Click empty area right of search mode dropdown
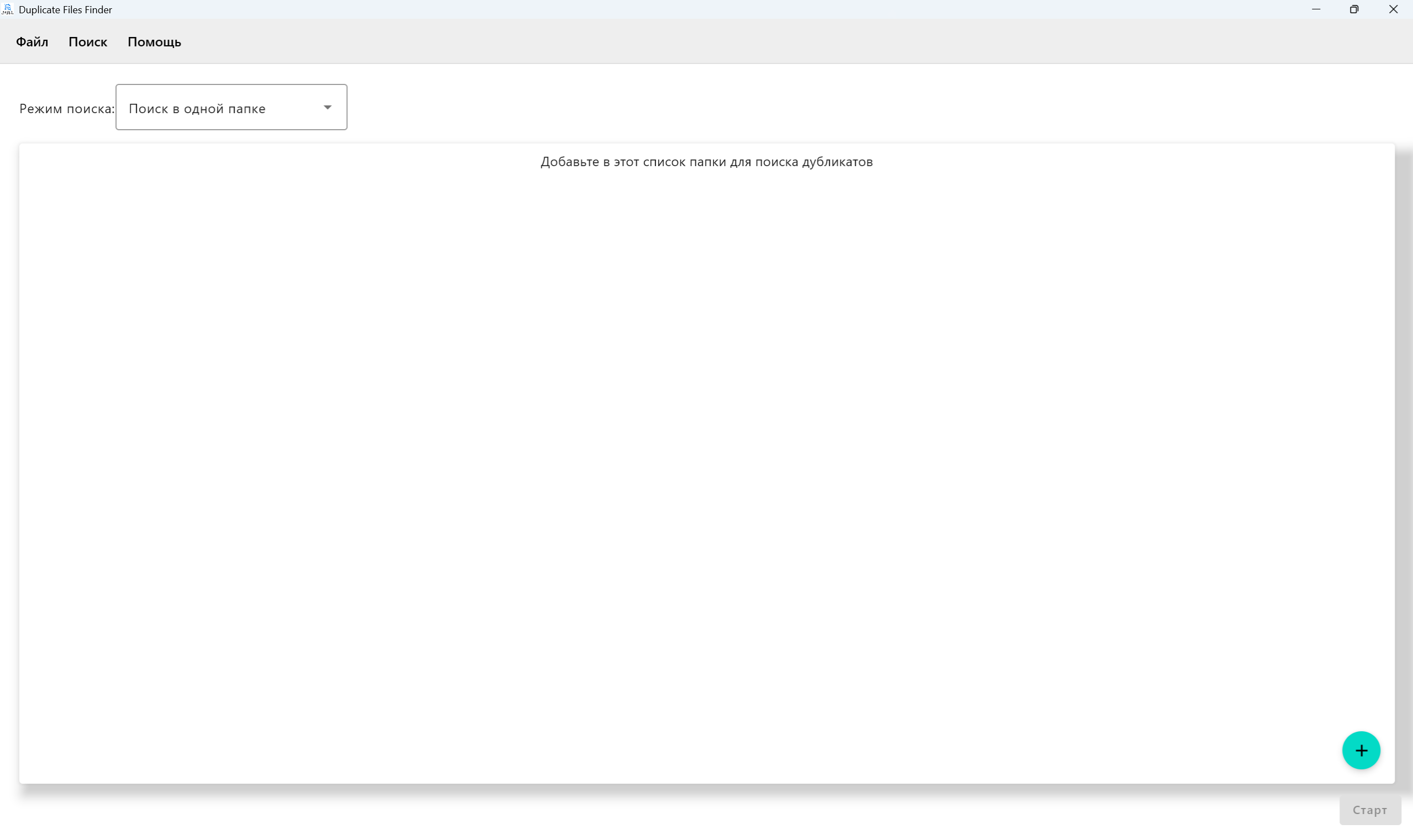1413x840 pixels. pos(793,107)
